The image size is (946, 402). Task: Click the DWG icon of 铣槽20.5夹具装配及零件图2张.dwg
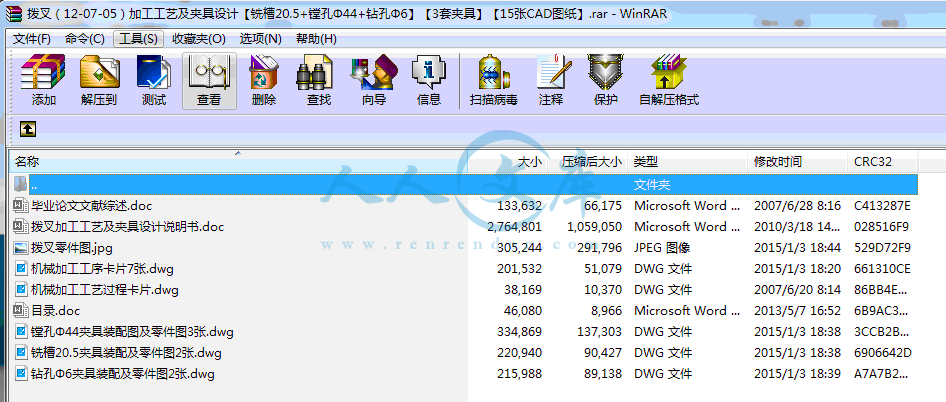[21, 353]
